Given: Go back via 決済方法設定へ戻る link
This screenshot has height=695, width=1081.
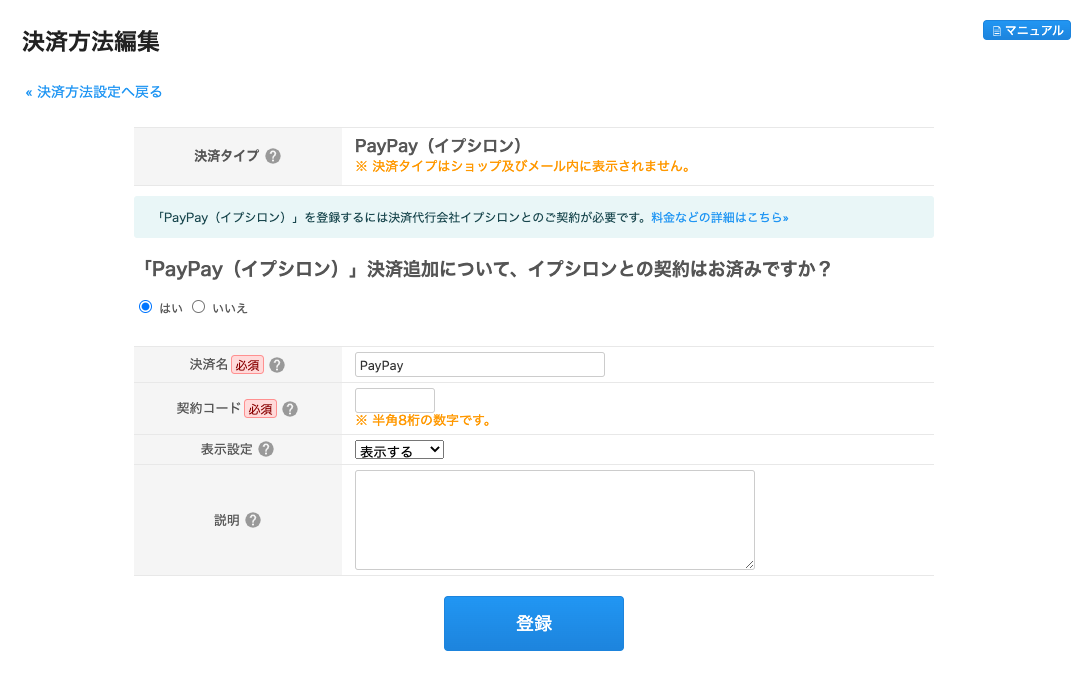Looking at the screenshot, I should pyautogui.click(x=94, y=92).
